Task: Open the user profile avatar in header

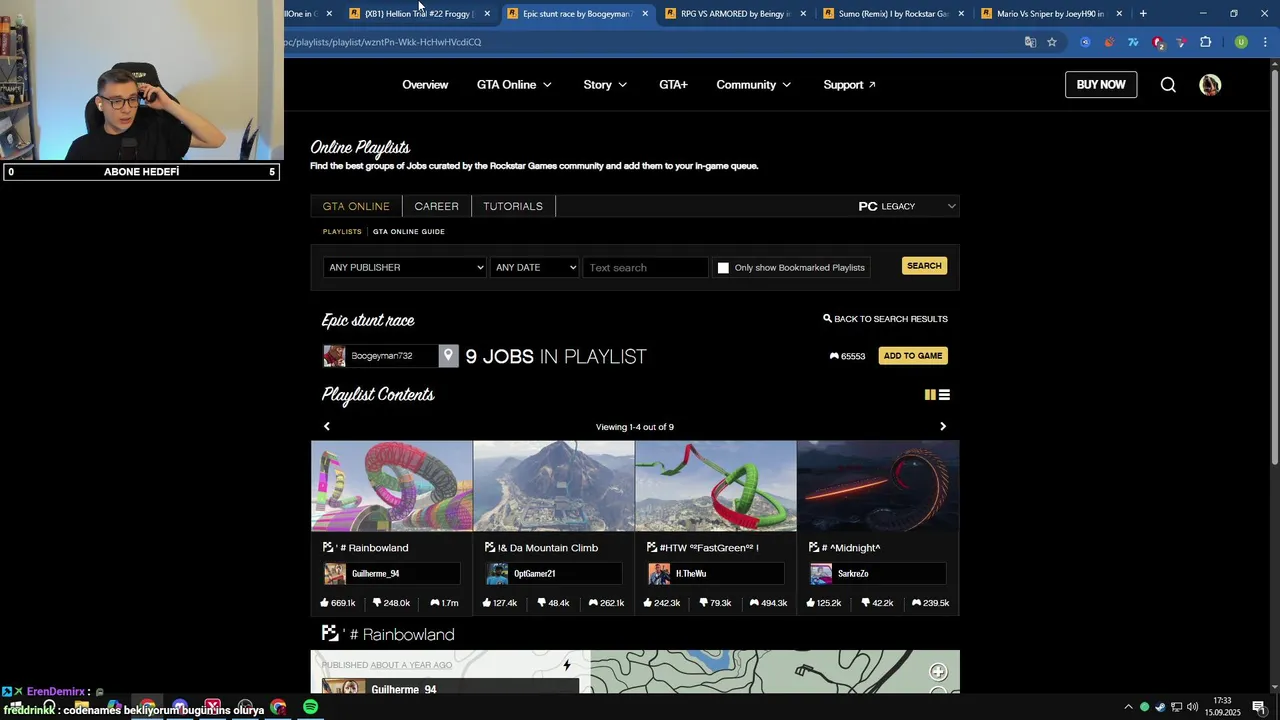Action: tap(1210, 85)
